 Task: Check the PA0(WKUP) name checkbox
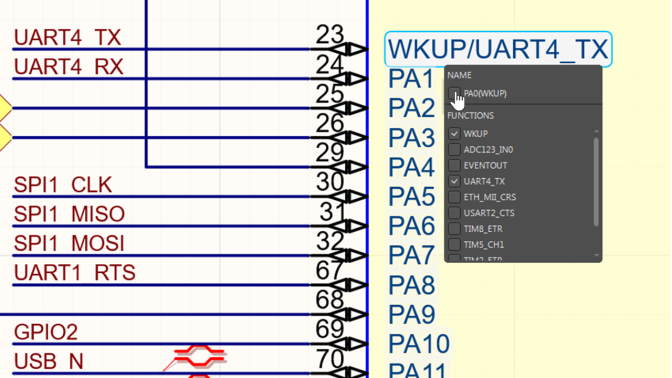[x=454, y=93]
